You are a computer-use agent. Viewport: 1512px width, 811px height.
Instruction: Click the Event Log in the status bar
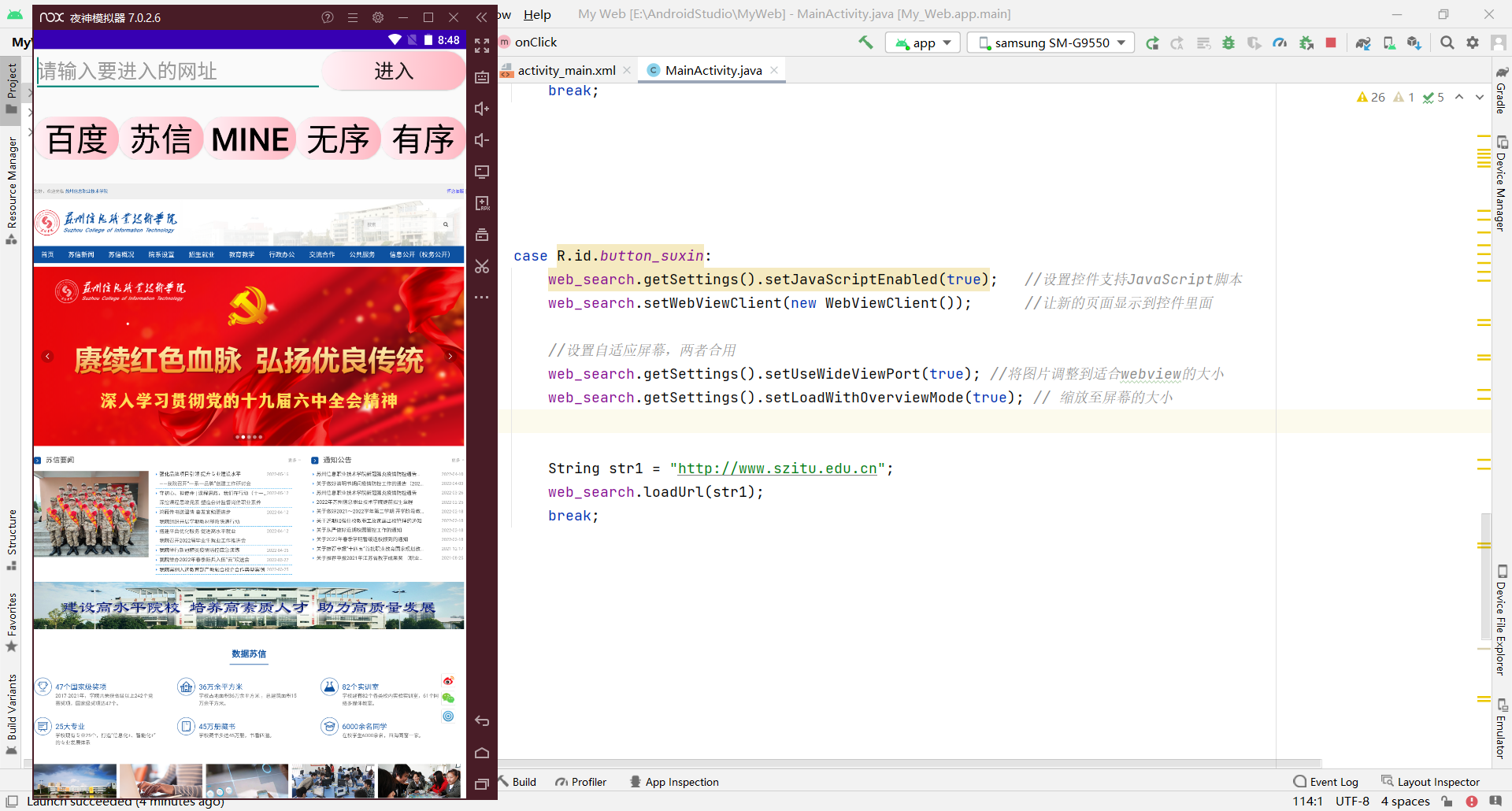tap(1333, 781)
